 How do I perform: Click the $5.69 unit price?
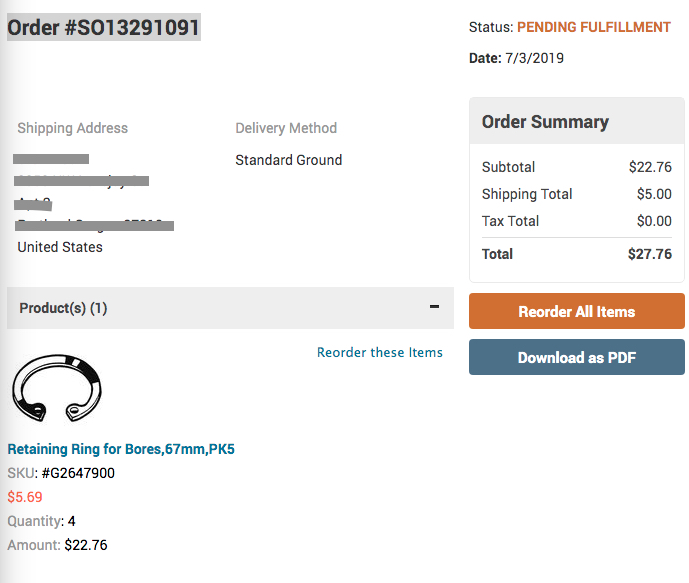(25, 496)
